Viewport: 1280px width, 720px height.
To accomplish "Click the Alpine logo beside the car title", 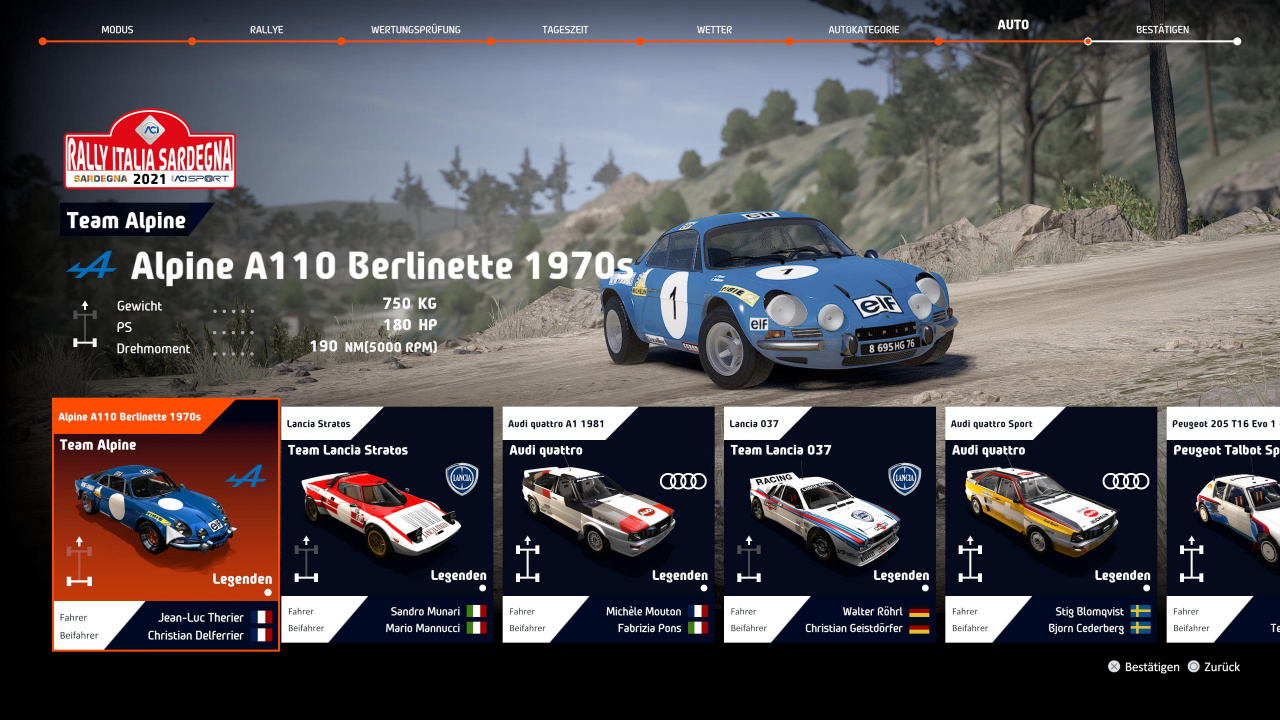I will pos(92,266).
